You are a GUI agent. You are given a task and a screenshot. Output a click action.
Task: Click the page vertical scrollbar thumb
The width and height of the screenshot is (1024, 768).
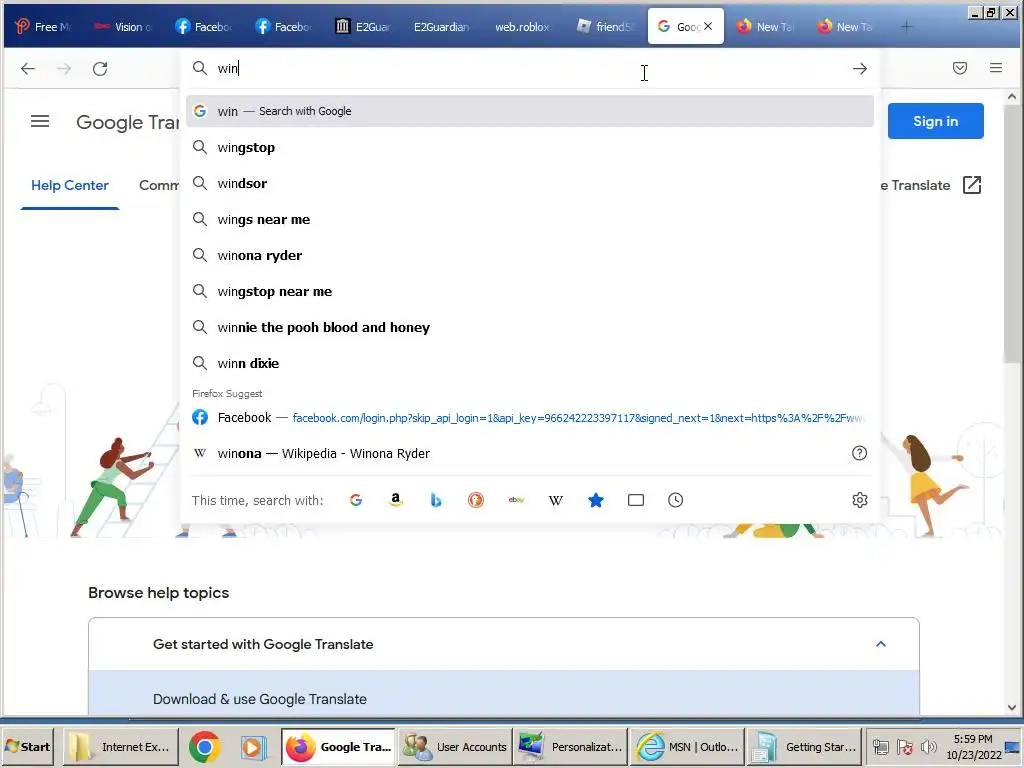pyautogui.click(x=1011, y=232)
